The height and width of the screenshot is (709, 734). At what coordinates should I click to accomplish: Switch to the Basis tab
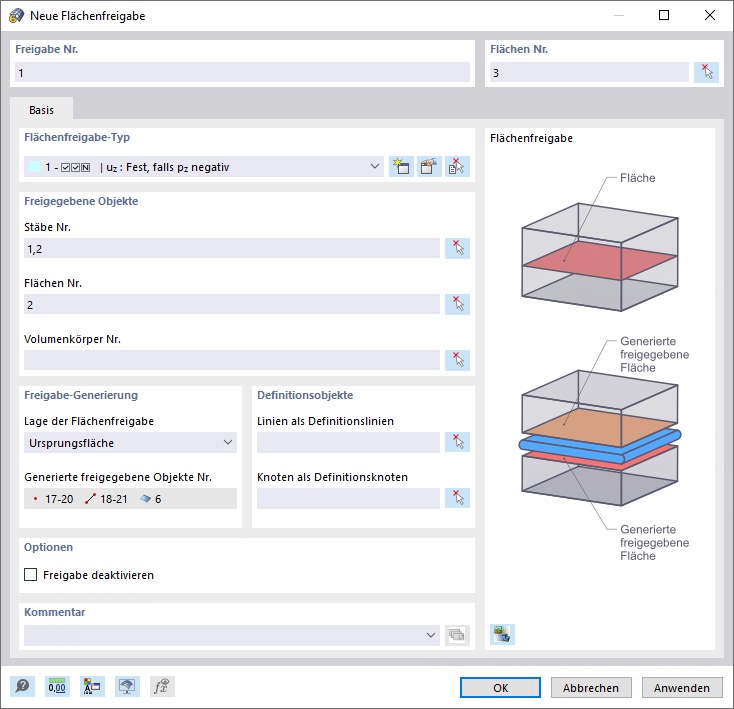[x=41, y=110]
